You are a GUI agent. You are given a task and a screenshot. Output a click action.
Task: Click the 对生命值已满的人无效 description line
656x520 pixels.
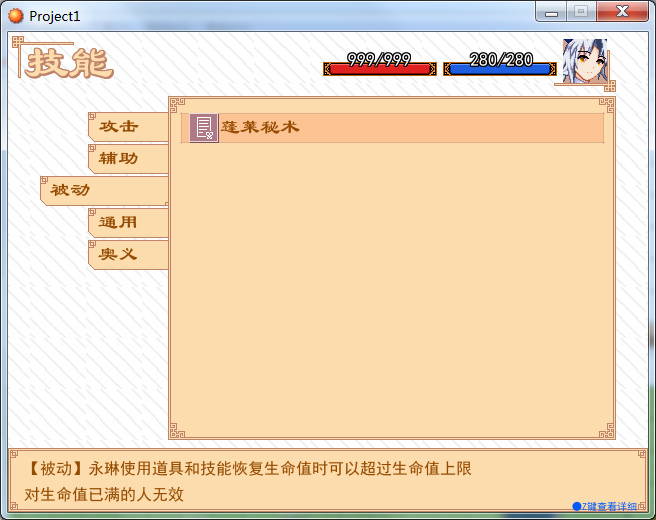[x=104, y=494]
